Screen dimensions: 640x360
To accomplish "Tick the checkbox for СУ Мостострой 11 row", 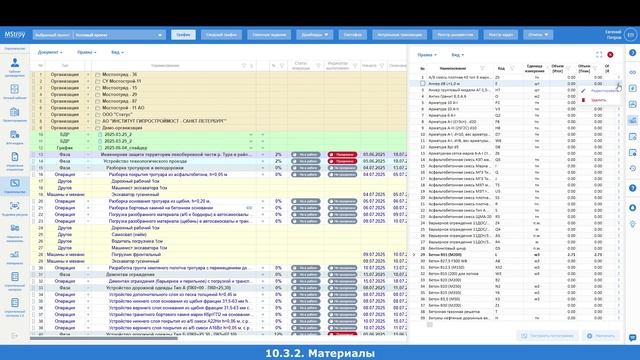I will [x=33, y=81].
